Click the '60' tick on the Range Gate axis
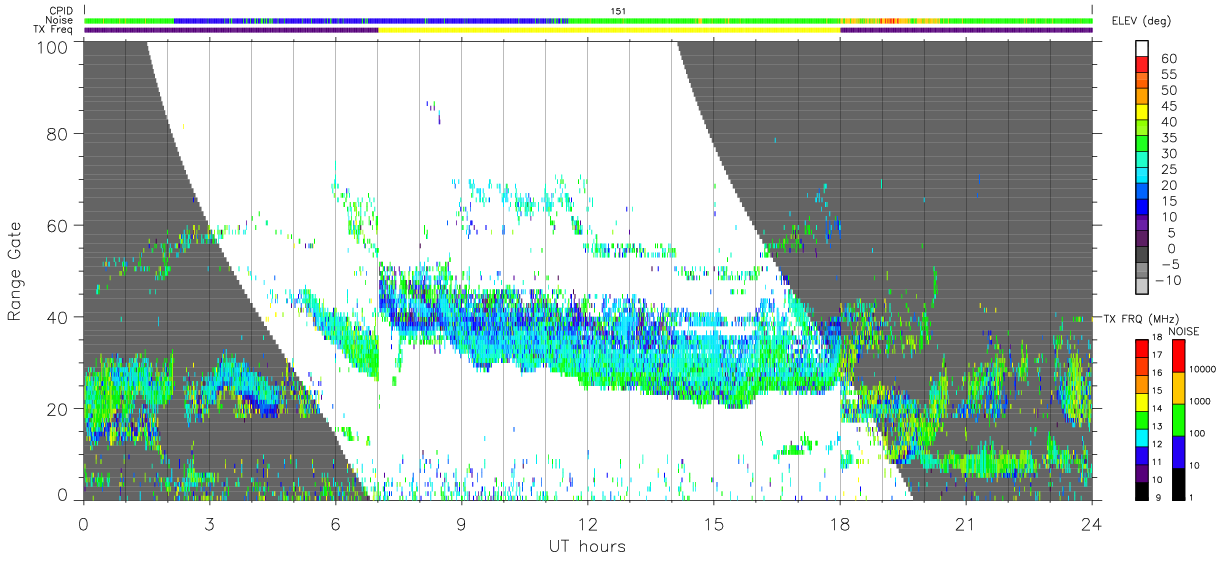Viewport: 1228px width, 567px height. [58, 225]
